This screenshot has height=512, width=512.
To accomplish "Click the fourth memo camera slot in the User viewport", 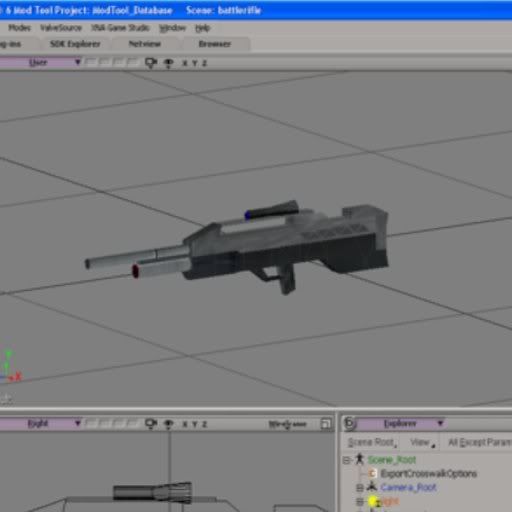I will pyautogui.click(x=133, y=62).
